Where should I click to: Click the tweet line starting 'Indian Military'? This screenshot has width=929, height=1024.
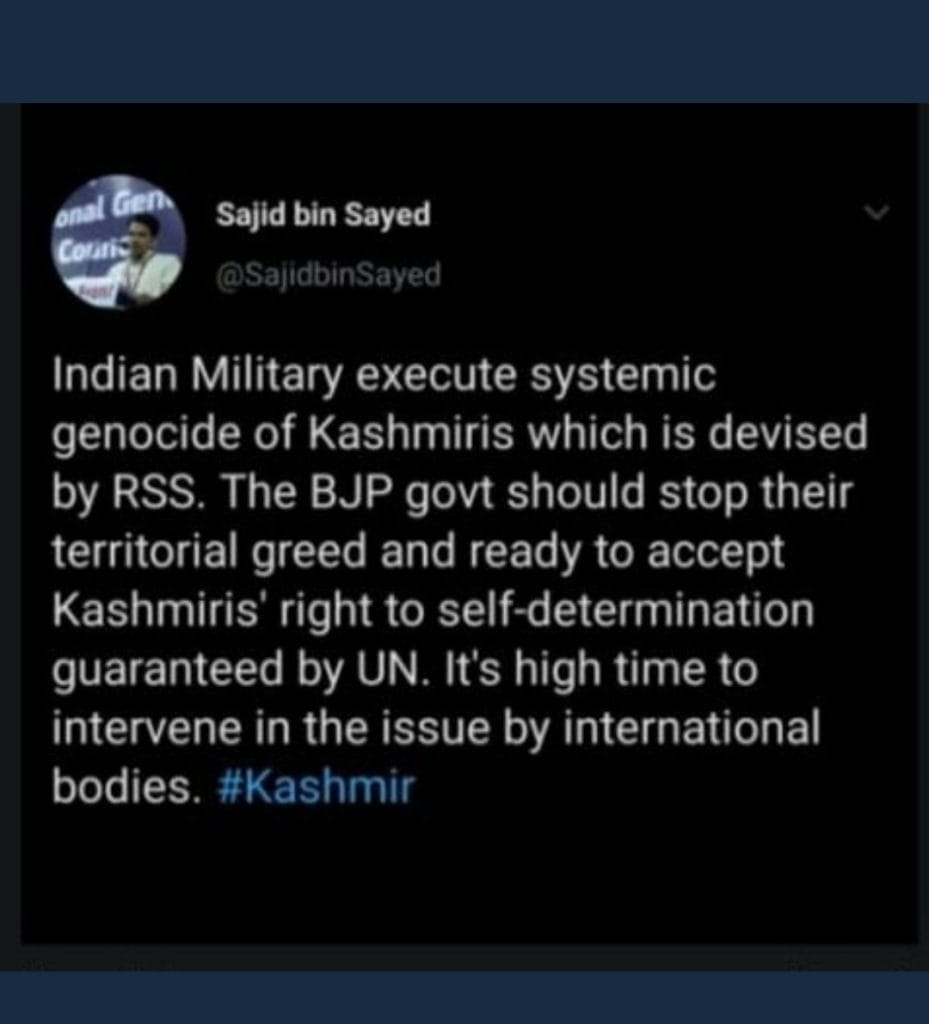385,377
